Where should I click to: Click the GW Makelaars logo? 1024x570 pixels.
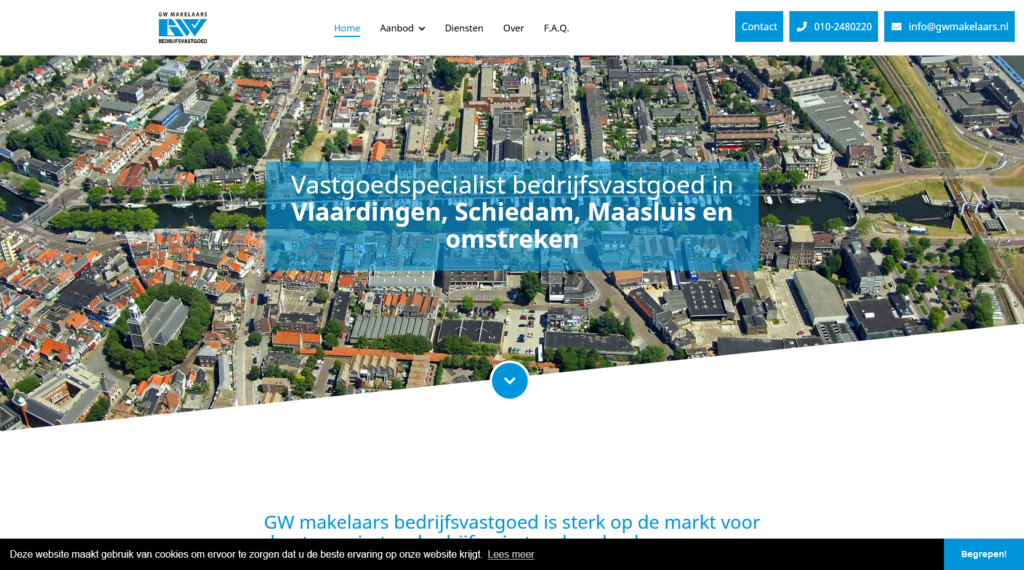pyautogui.click(x=182, y=28)
